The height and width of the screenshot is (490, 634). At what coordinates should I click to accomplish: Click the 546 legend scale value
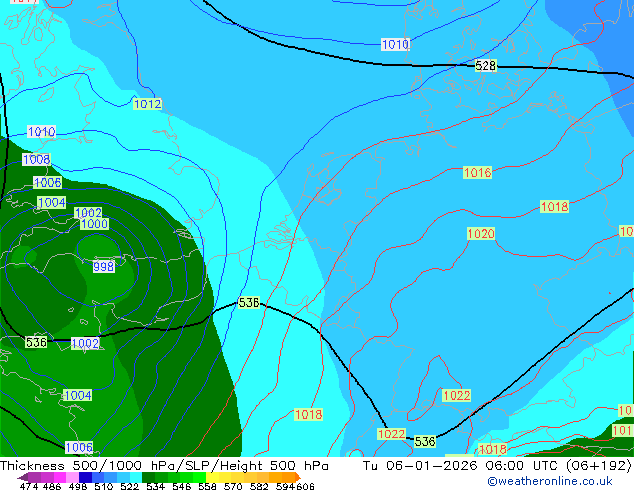pos(182,486)
